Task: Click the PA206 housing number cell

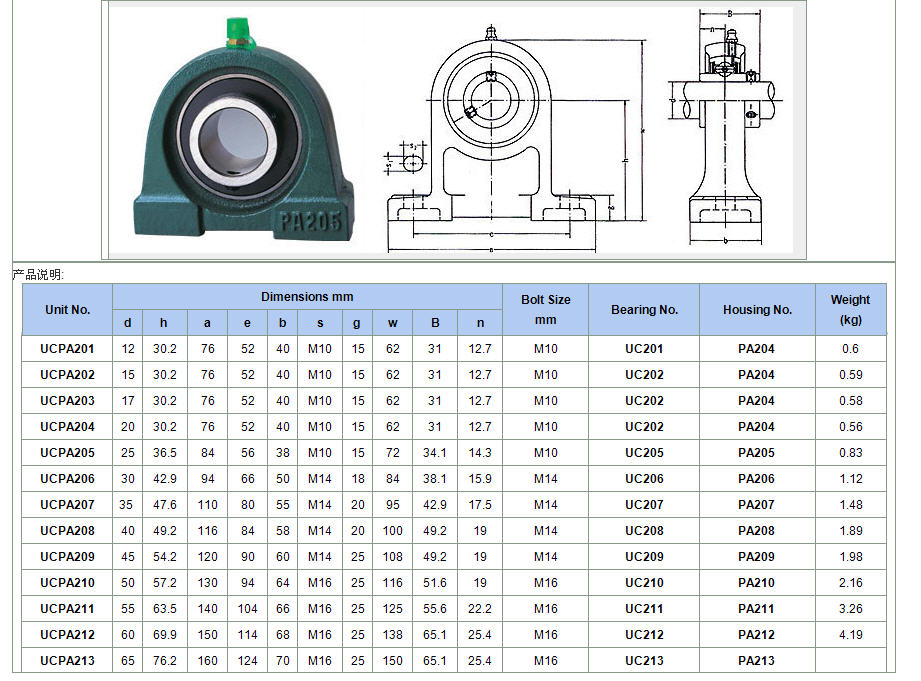Action: click(x=757, y=478)
